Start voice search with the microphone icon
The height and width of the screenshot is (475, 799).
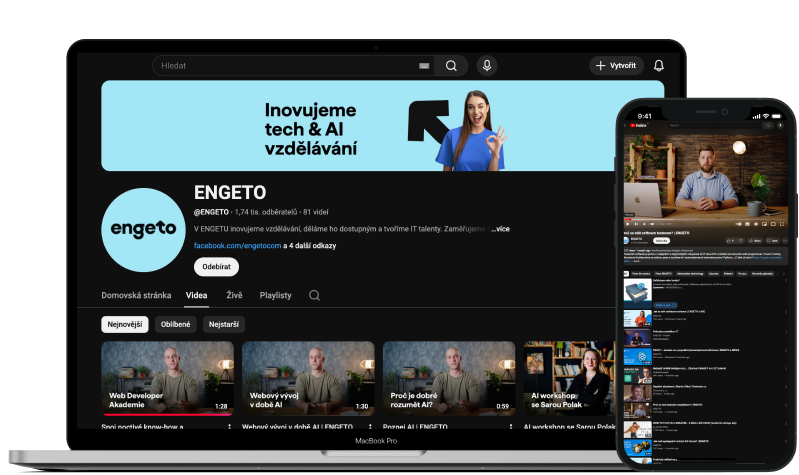487,66
